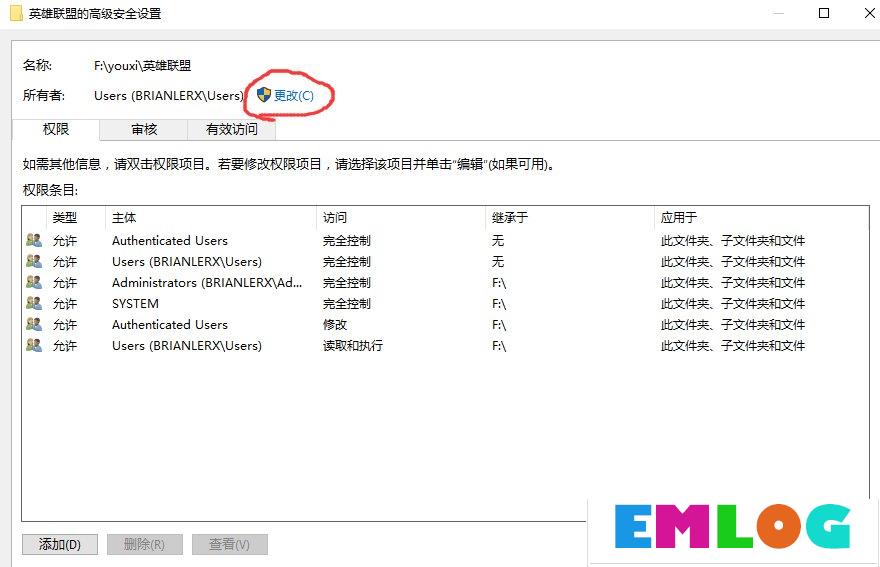
Task: Click the 添加(D) button
Action: (60, 544)
